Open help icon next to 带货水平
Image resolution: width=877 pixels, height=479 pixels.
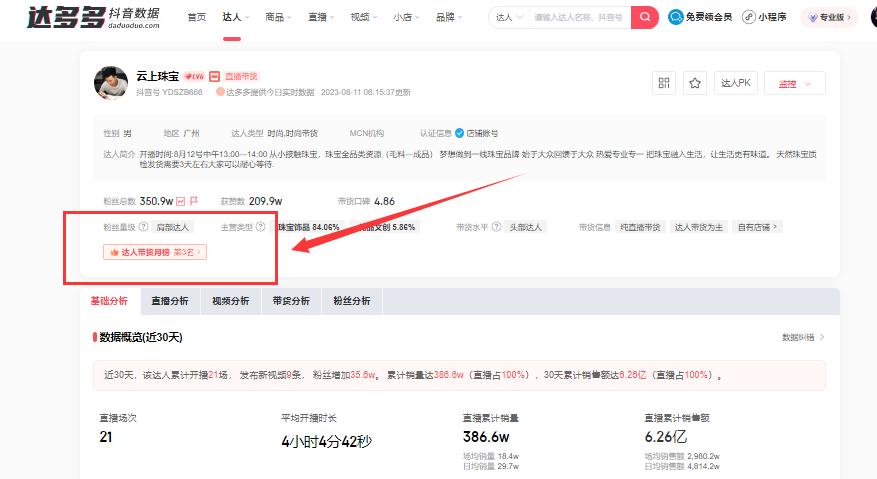pos(496,227)
